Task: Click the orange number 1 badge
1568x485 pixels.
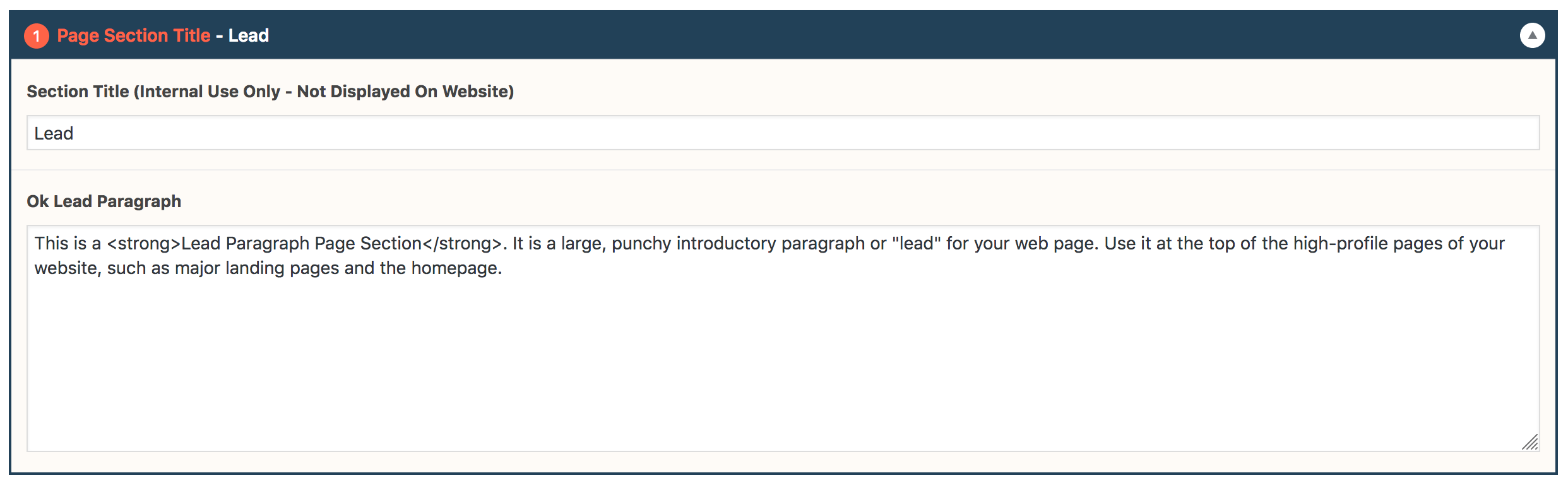Action: 37,36
